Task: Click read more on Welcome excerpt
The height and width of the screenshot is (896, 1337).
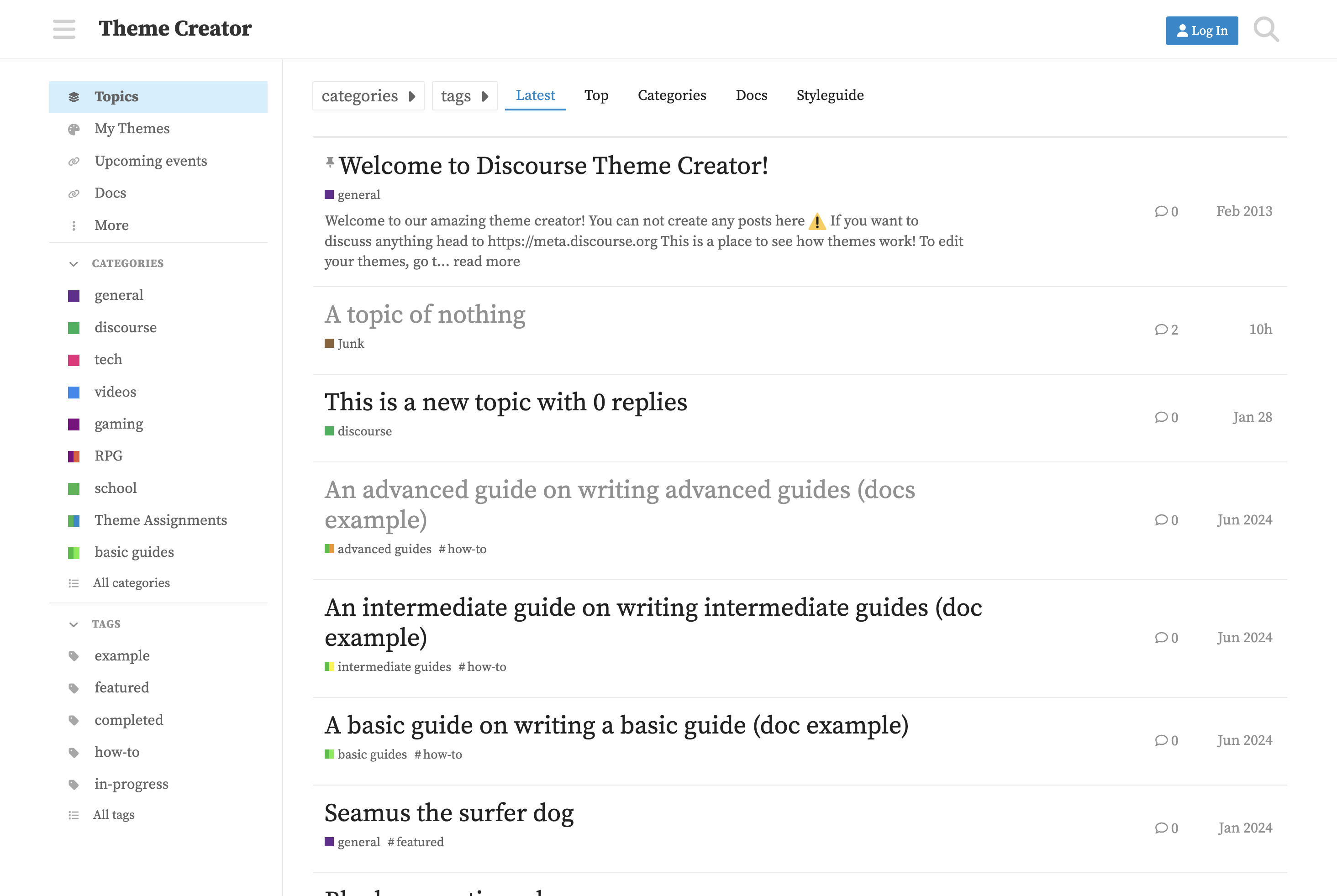Action: pos(486,262)
